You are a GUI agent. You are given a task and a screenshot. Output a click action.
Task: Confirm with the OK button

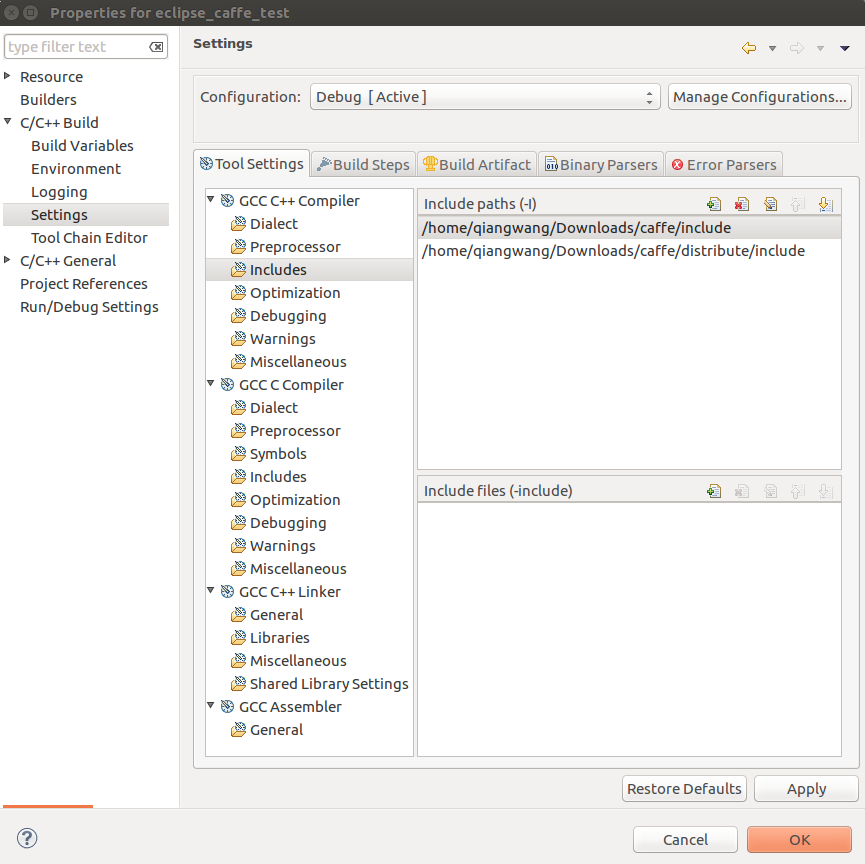click(799, 840)
